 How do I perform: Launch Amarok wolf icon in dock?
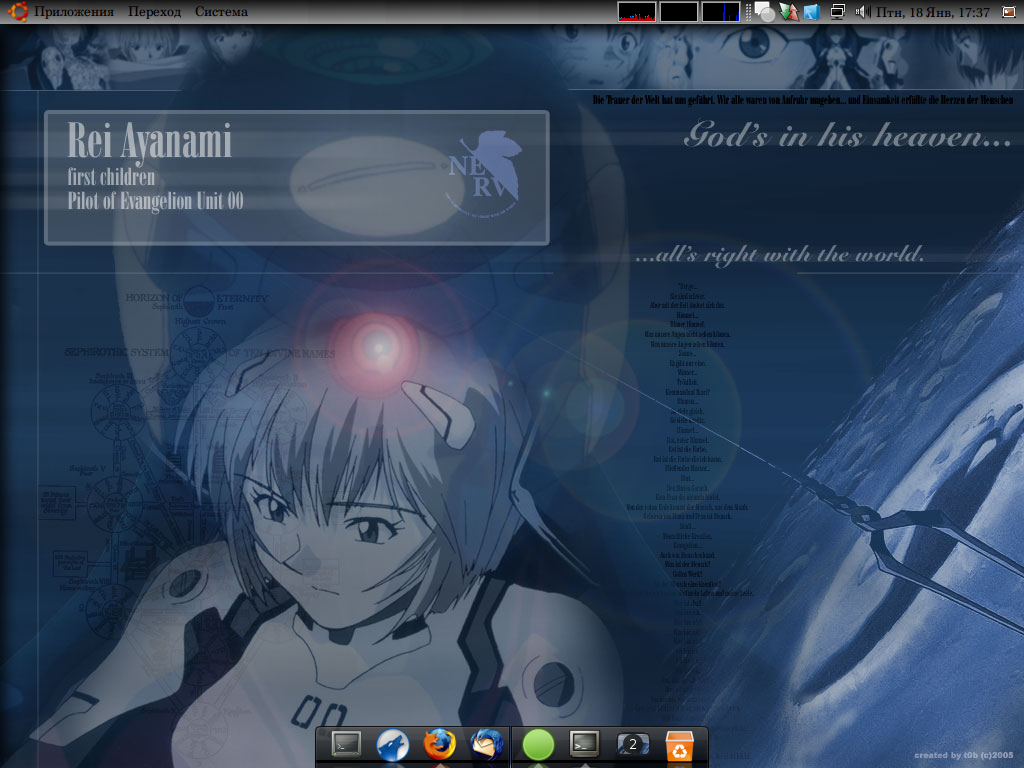[392, 745]
